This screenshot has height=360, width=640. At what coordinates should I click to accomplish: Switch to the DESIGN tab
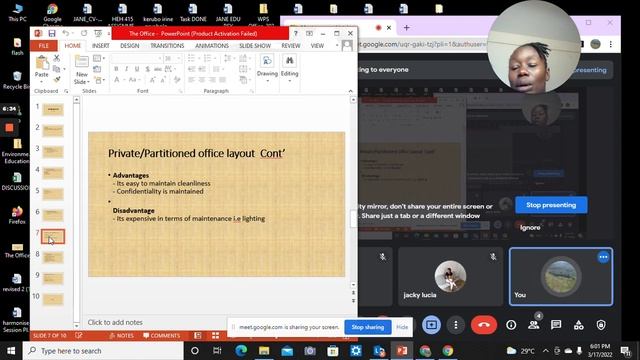click(129, 46)
